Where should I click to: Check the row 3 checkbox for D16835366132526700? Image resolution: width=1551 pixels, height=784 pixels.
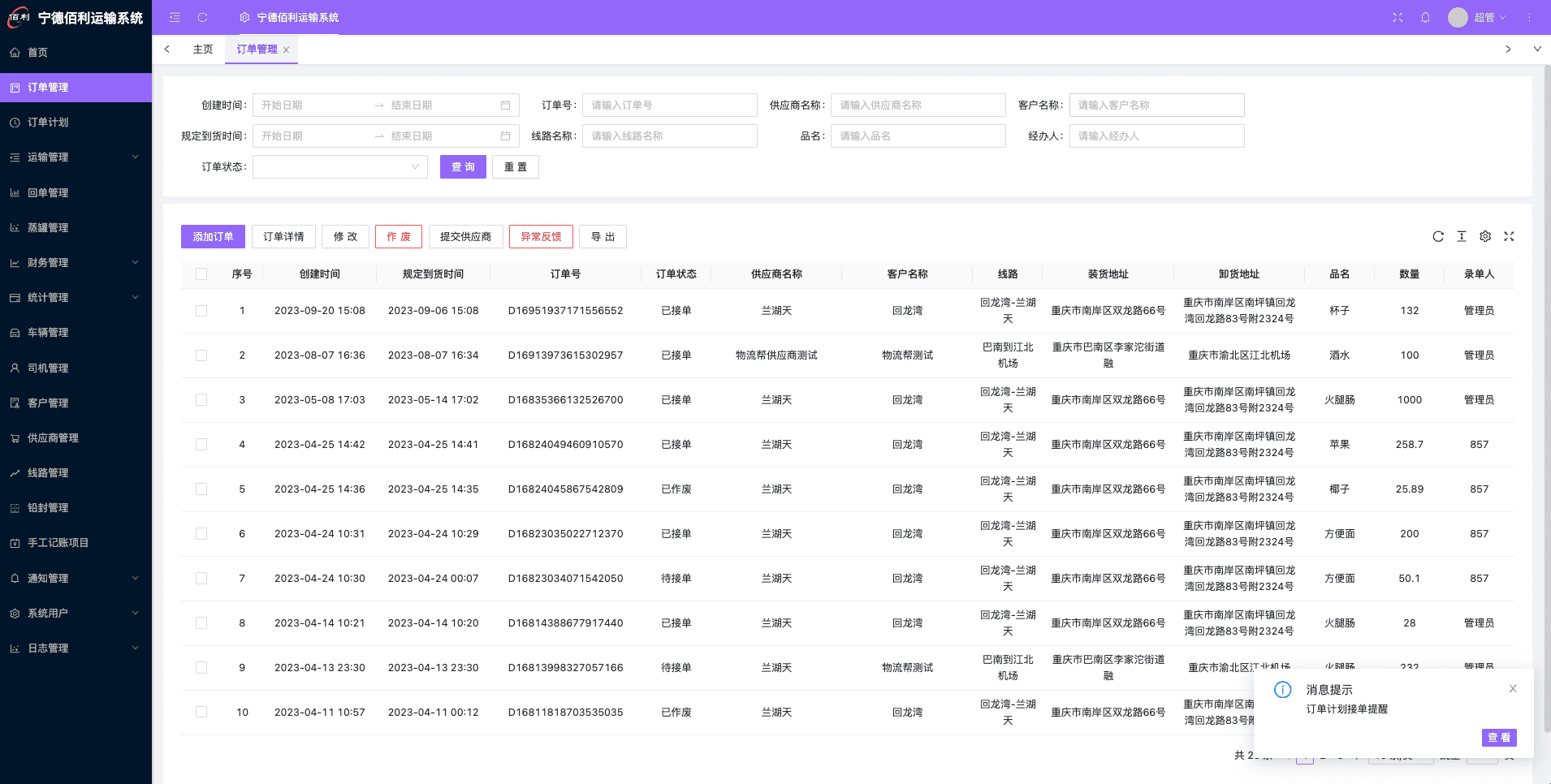click(201, 400)
